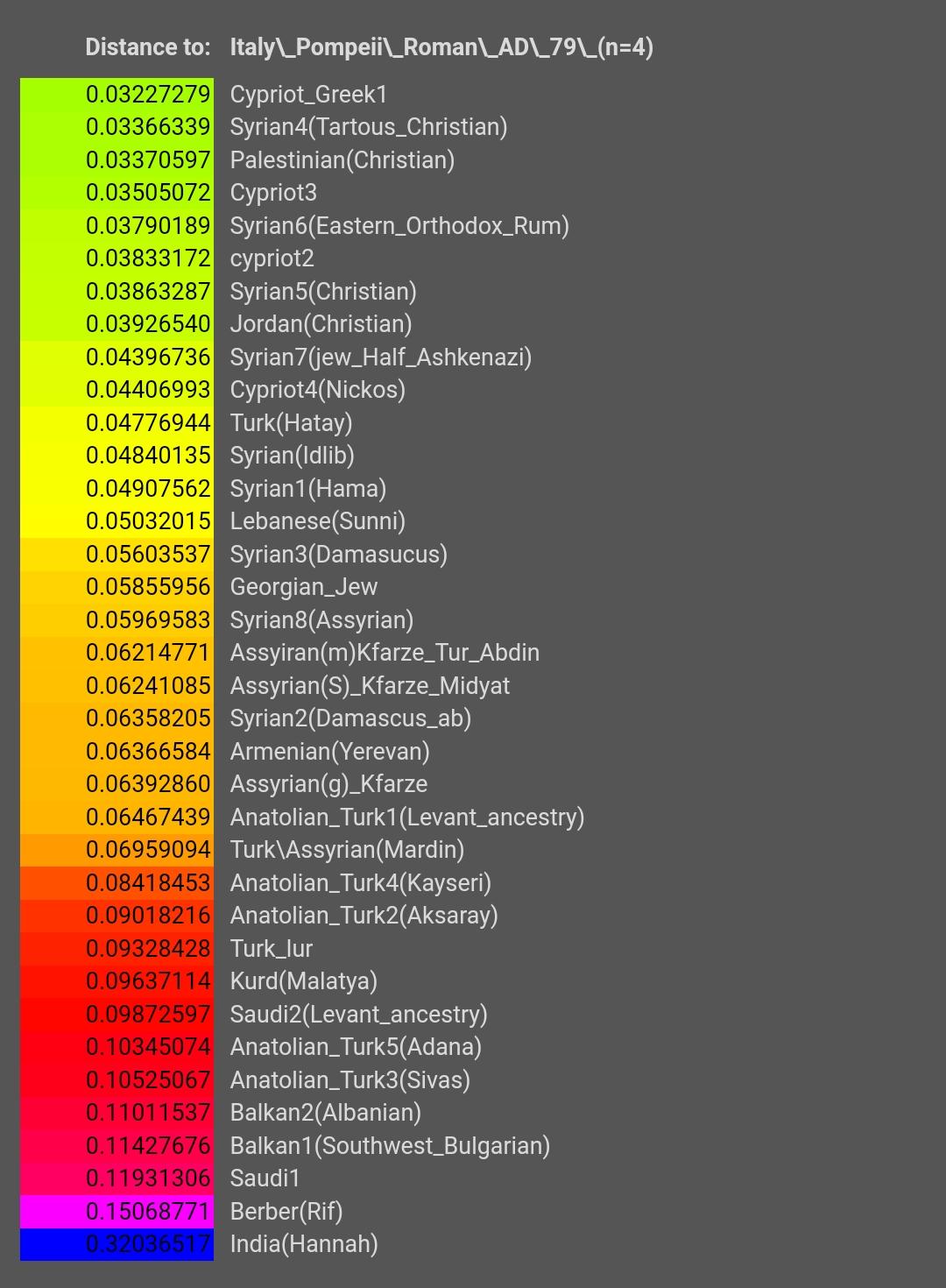Click the value 0.05855956
Viewport: 946px width, 1288px height.
pos(148,587)
